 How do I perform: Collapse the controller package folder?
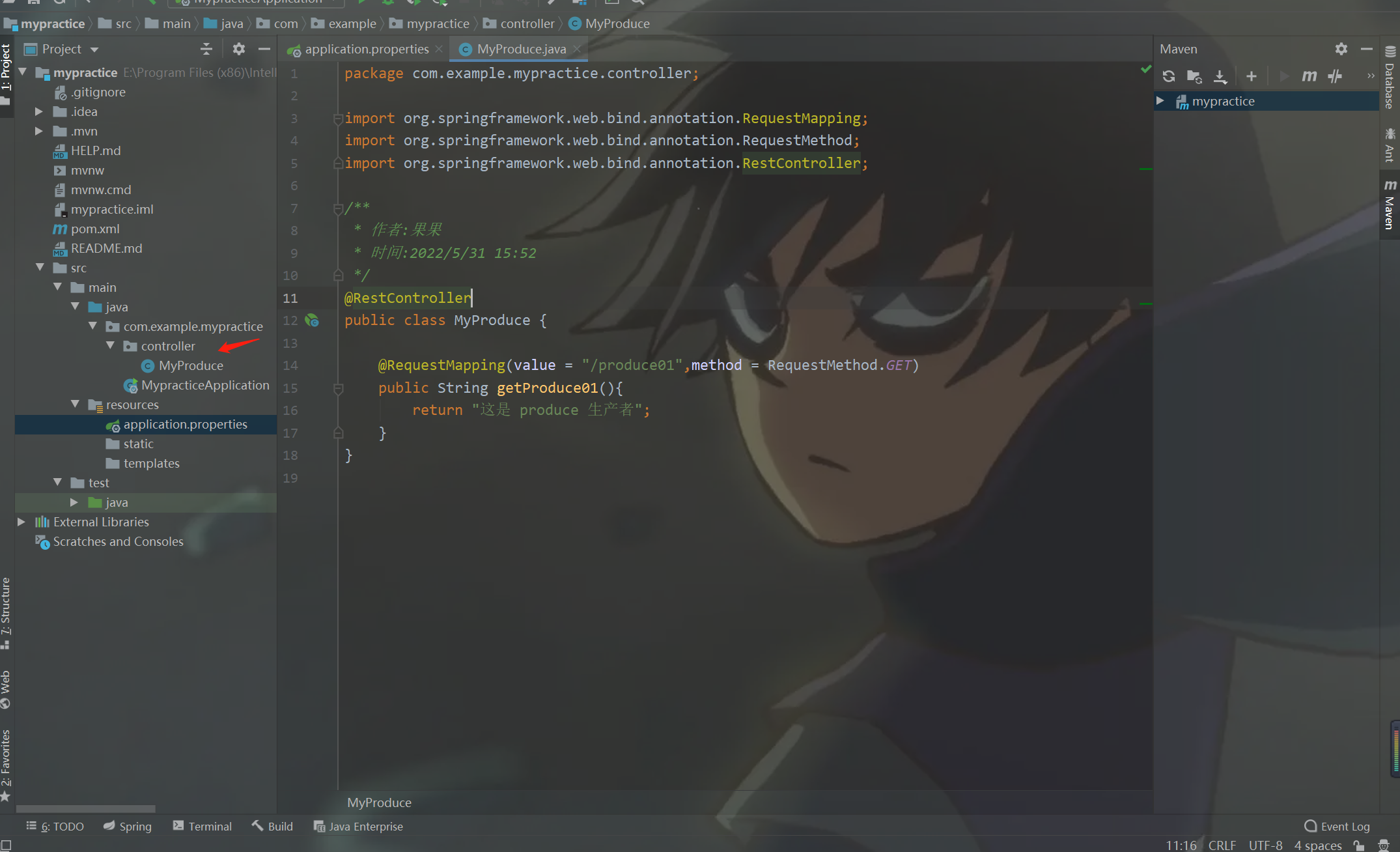tap(110, 346)
